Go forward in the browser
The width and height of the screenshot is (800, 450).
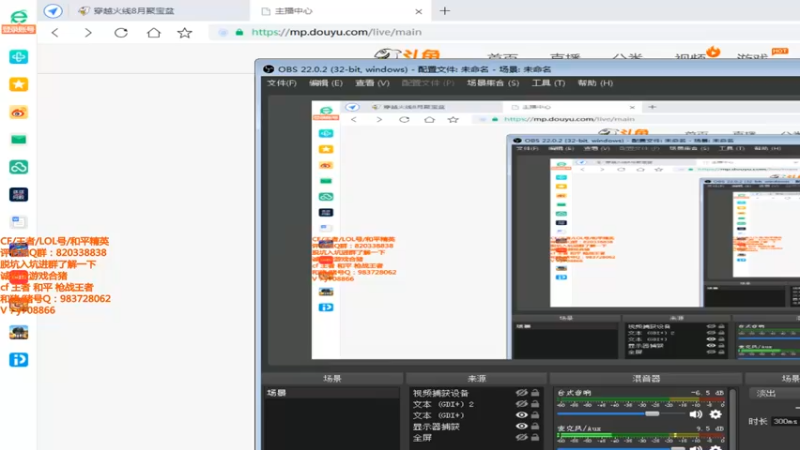tap(88, 33)
